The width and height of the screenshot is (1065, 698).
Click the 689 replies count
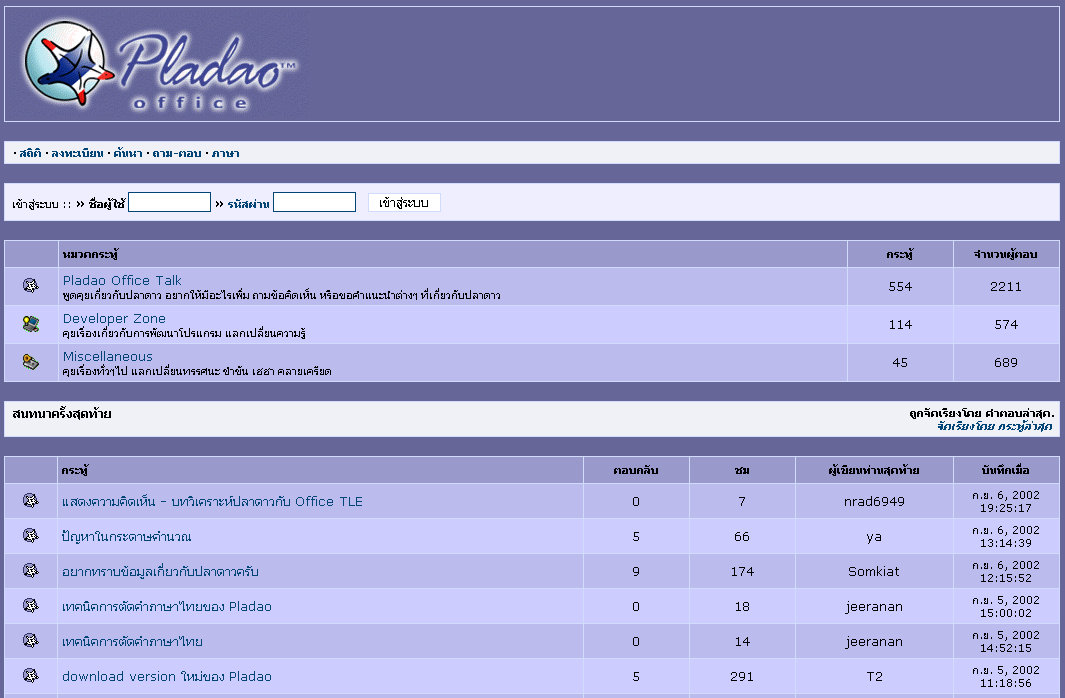1006,363
